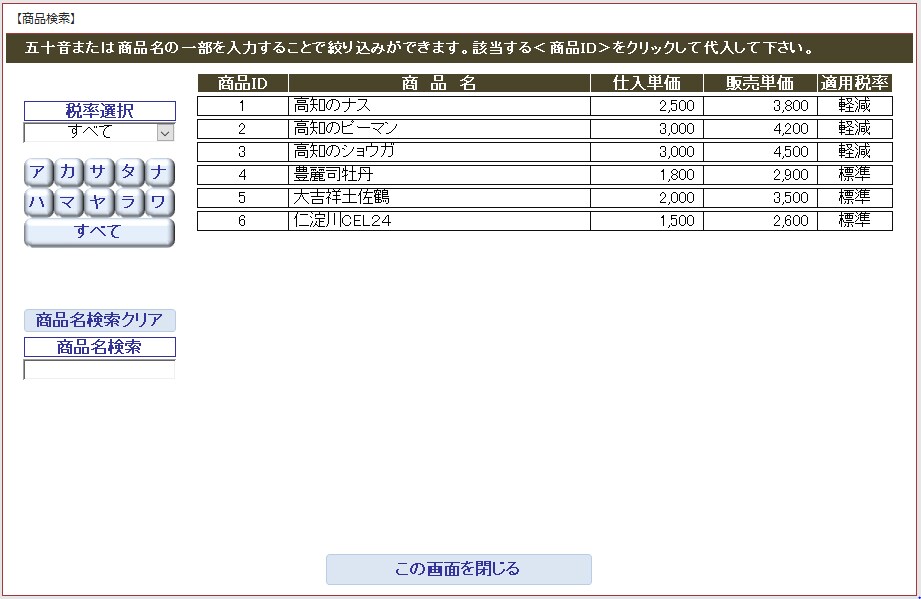This screenshot has width=921, height=599.
Task: Click the 商品名検索 label
Action: coord(99,347)
